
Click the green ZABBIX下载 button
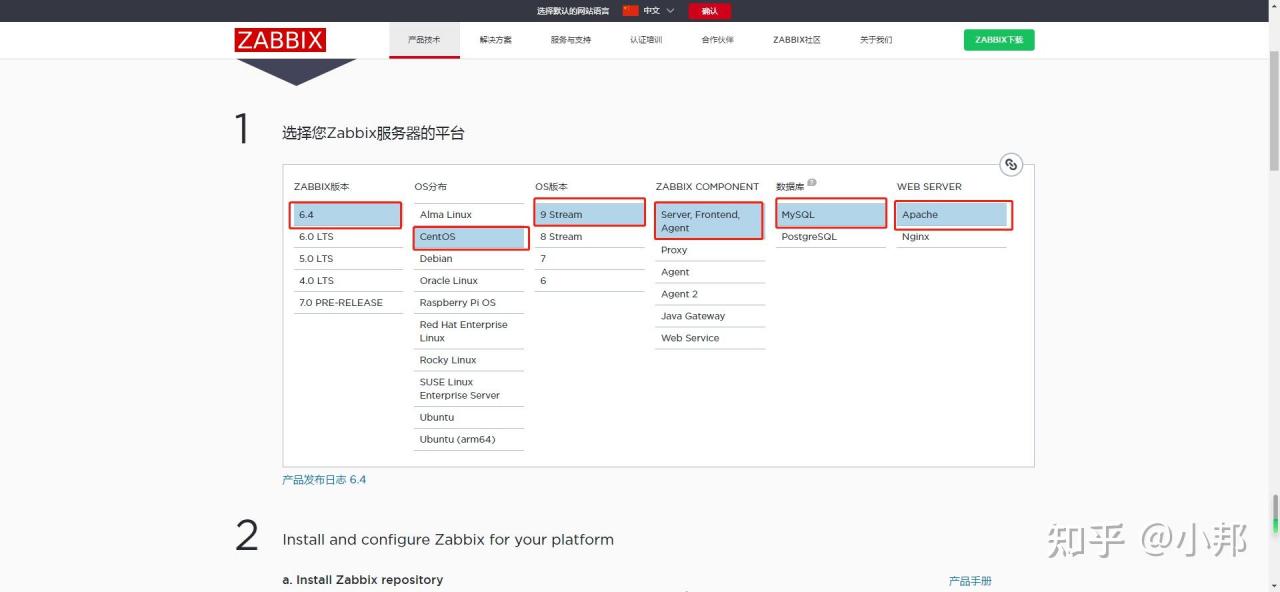click(999, 40)
